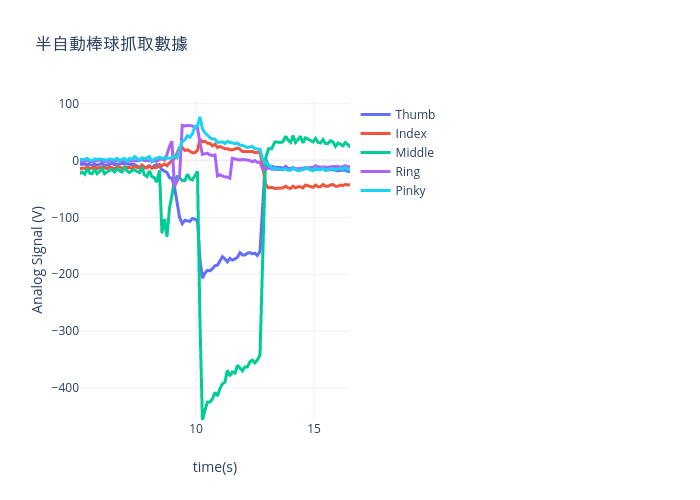Click the Analog Signal (V) y-axis title
This screenshot has width=700, height=500.
coord(38,260)
